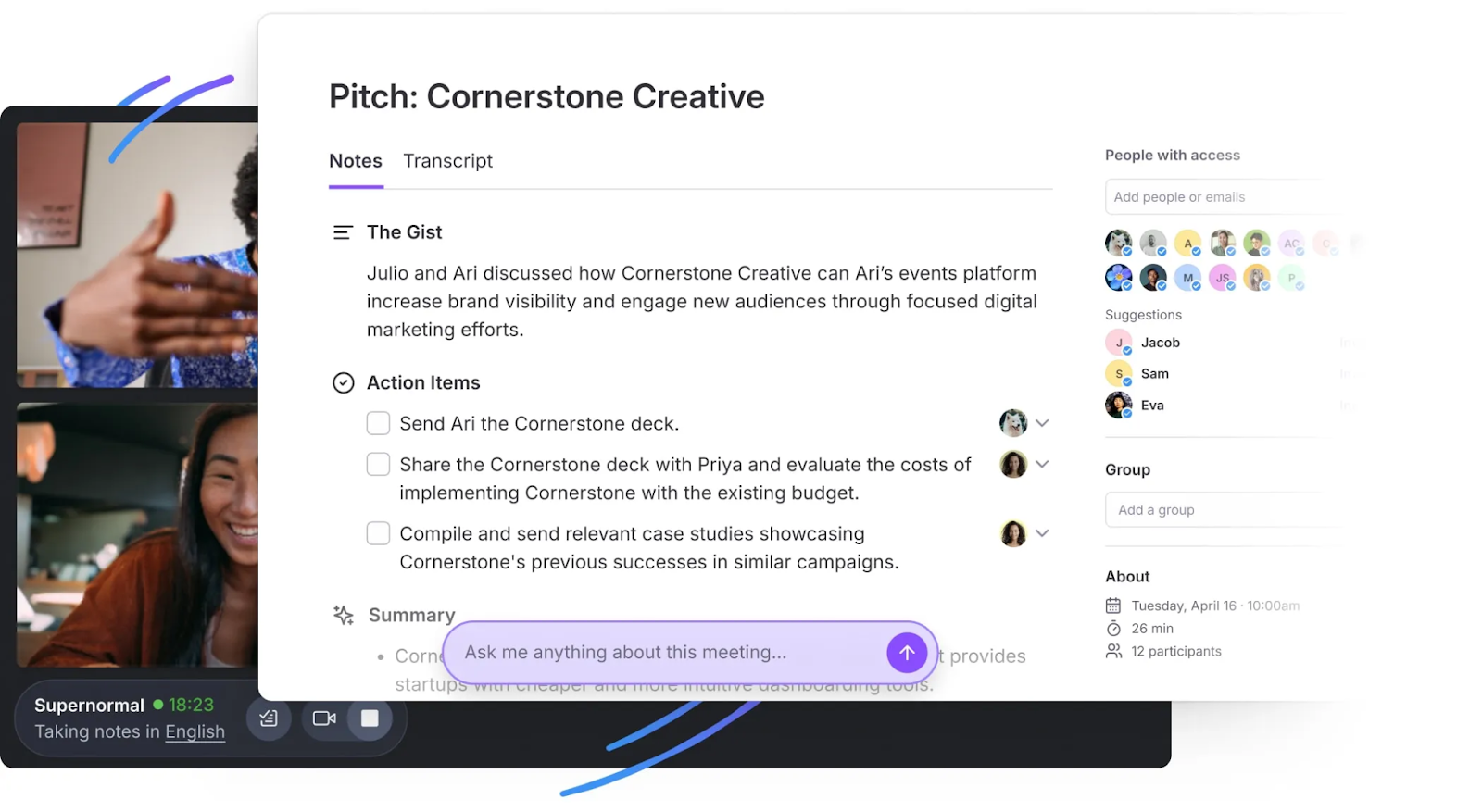1482x812 pixels.
Task: Click the dog avatar assigned to 'Send Ari' item
Action: (x=1013, y=423)
